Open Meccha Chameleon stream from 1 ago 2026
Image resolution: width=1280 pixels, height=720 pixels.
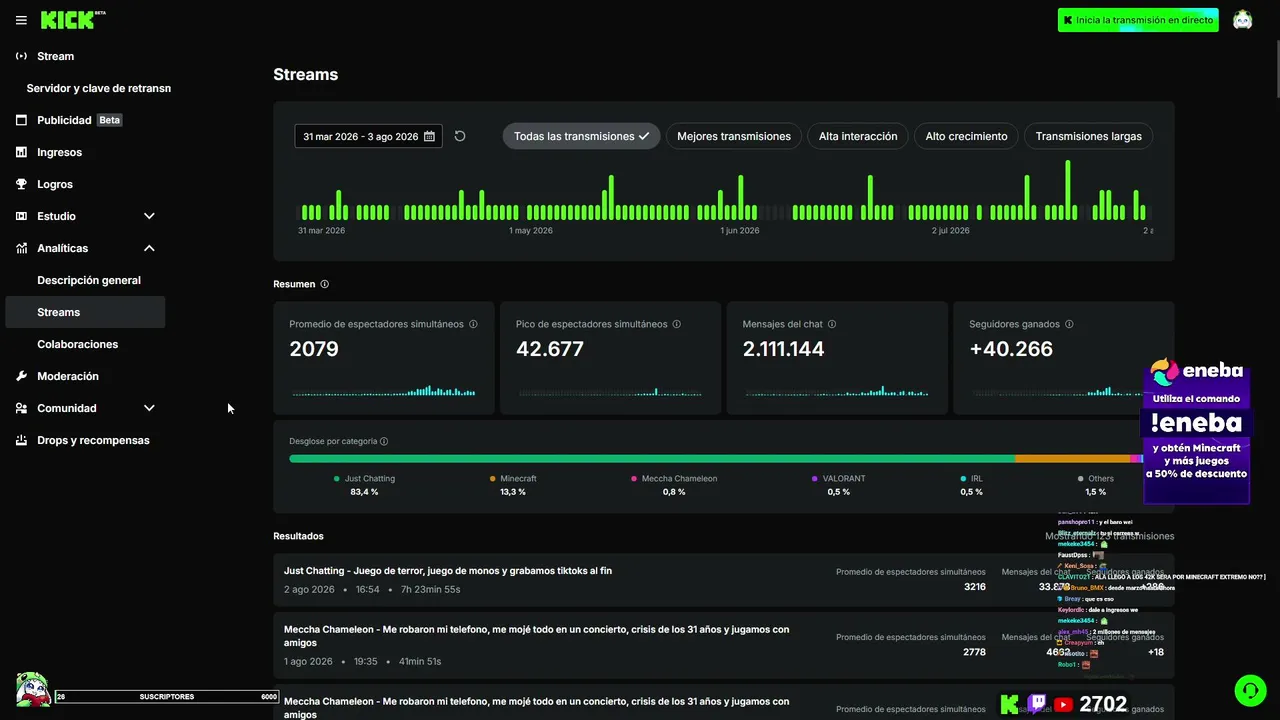point(724,645)
